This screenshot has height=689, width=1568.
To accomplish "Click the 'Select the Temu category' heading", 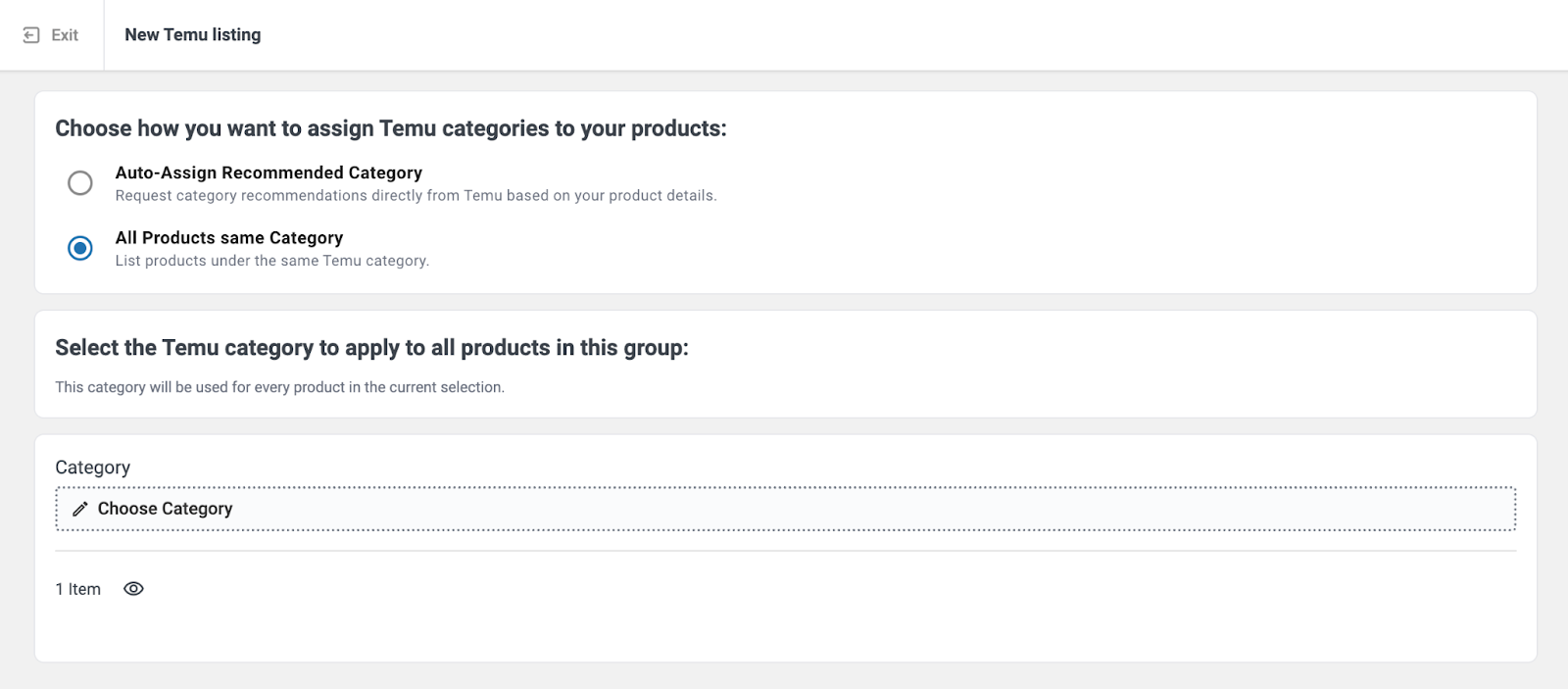I will pyautogui.click(x=371, y=348).
